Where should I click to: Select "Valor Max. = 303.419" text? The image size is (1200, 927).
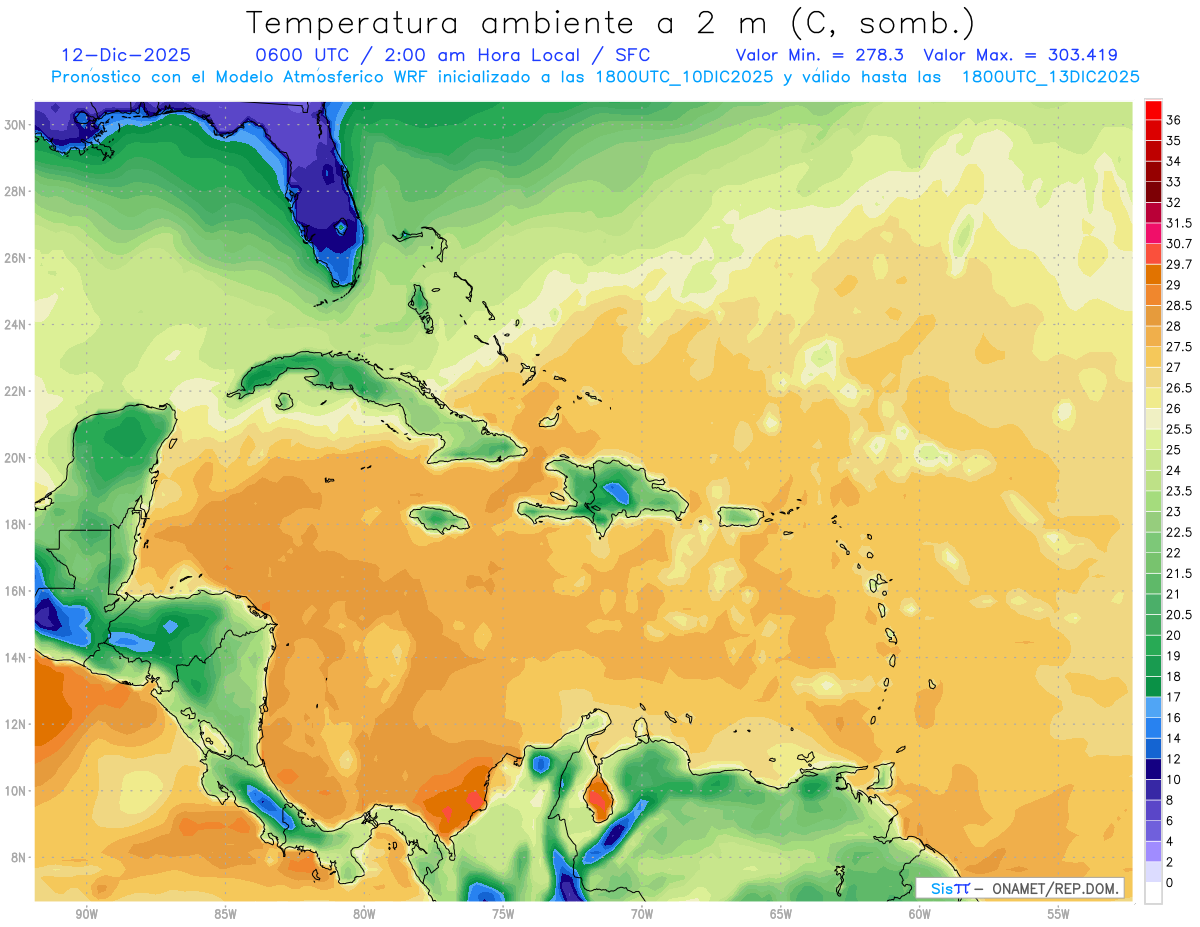pos(1020,55)
